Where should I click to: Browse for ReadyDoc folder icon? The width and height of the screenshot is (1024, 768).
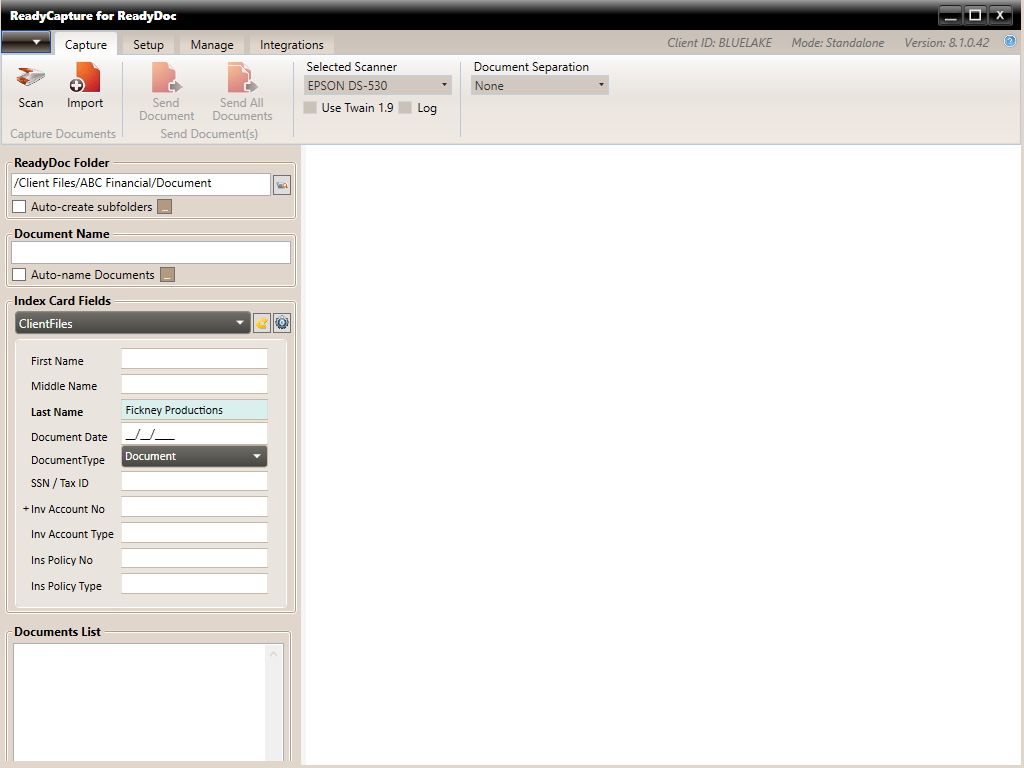pos(282,184)
